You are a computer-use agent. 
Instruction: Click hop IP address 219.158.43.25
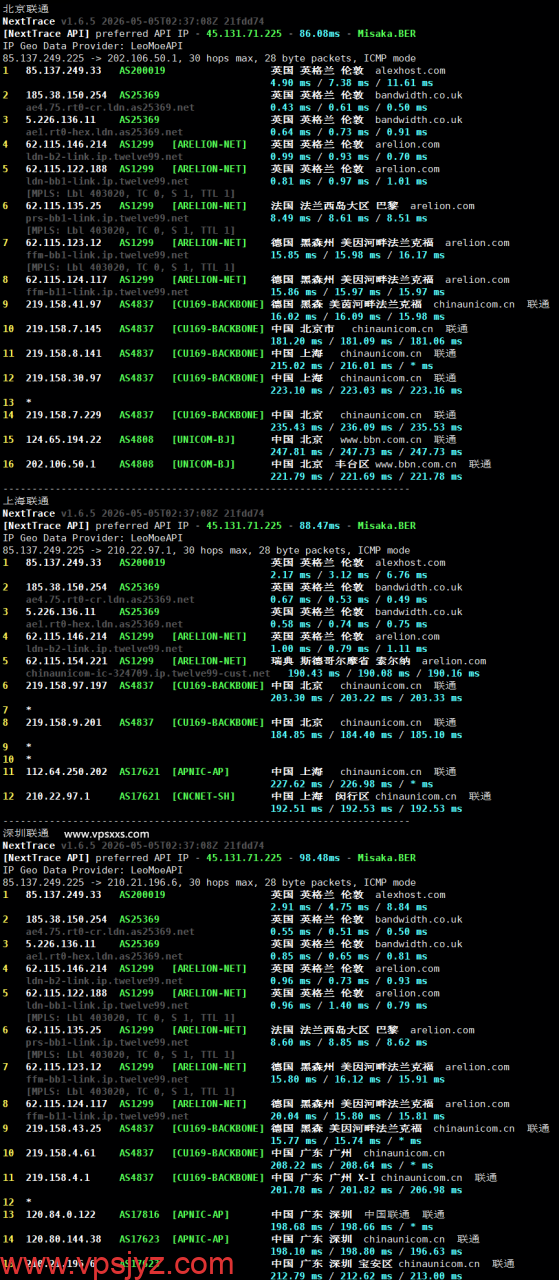64,1128
